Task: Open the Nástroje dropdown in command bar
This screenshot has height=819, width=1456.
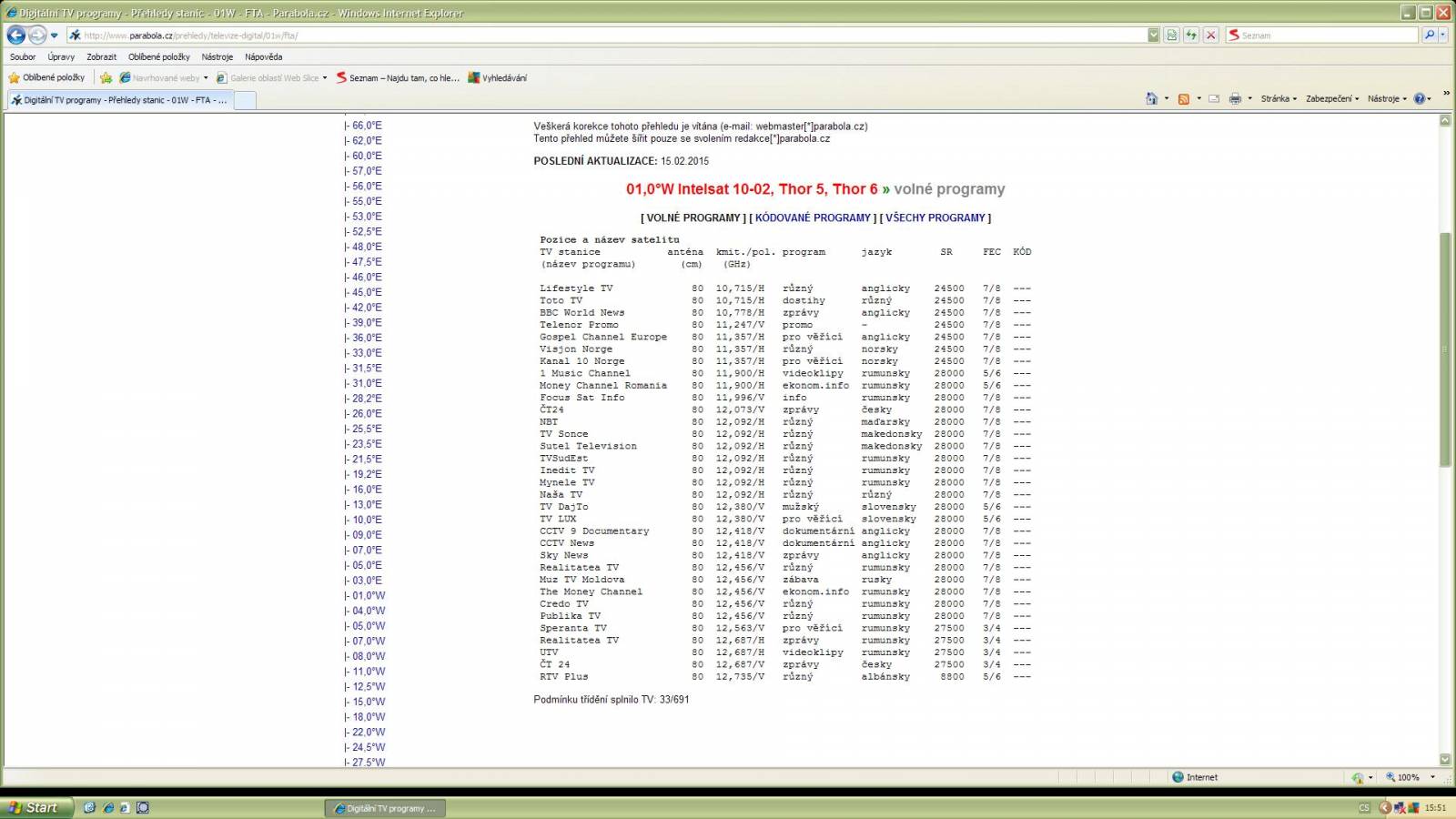Action: coord(1387,98)
